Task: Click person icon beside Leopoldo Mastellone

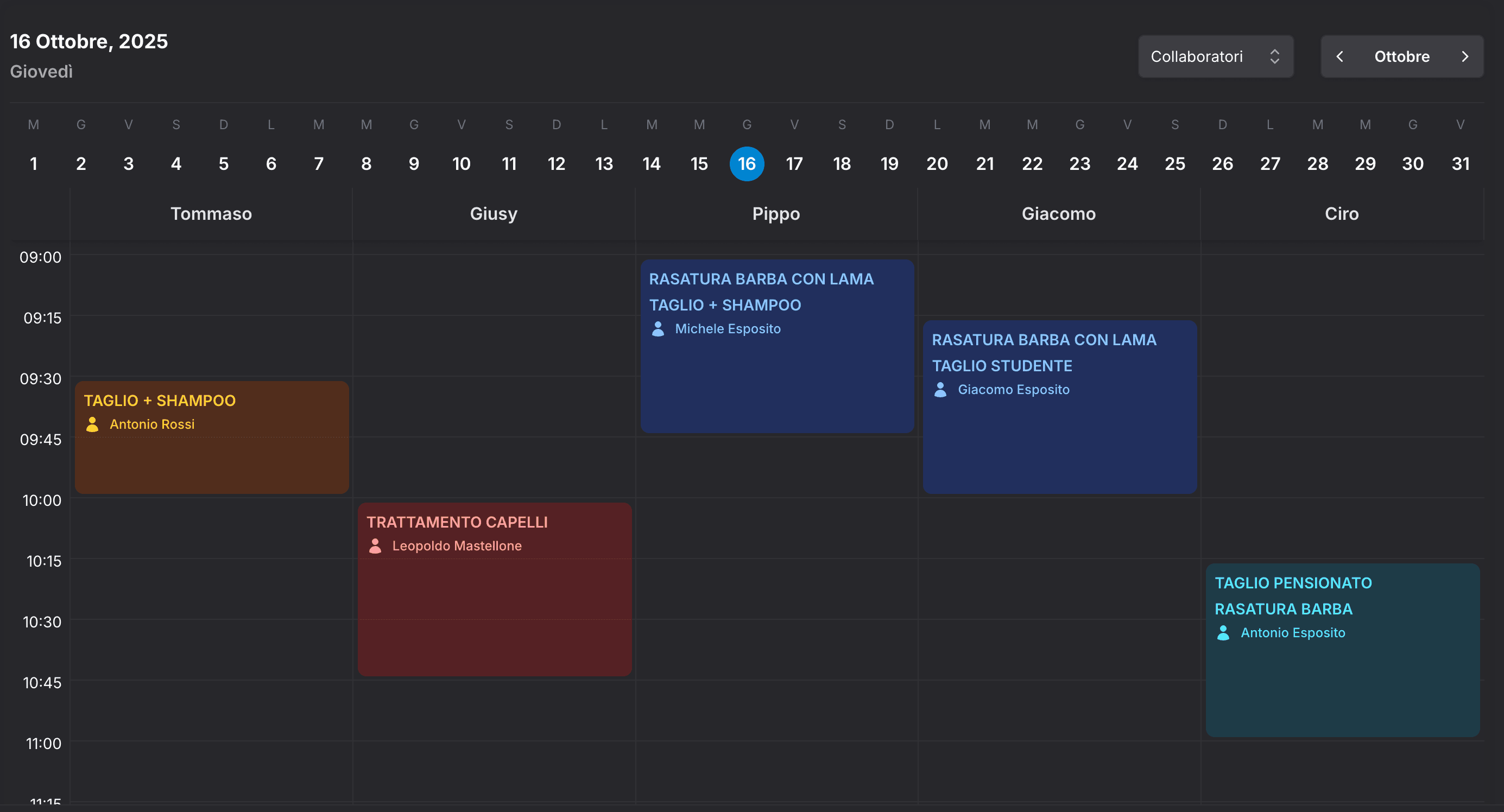Action: (375, 546)
